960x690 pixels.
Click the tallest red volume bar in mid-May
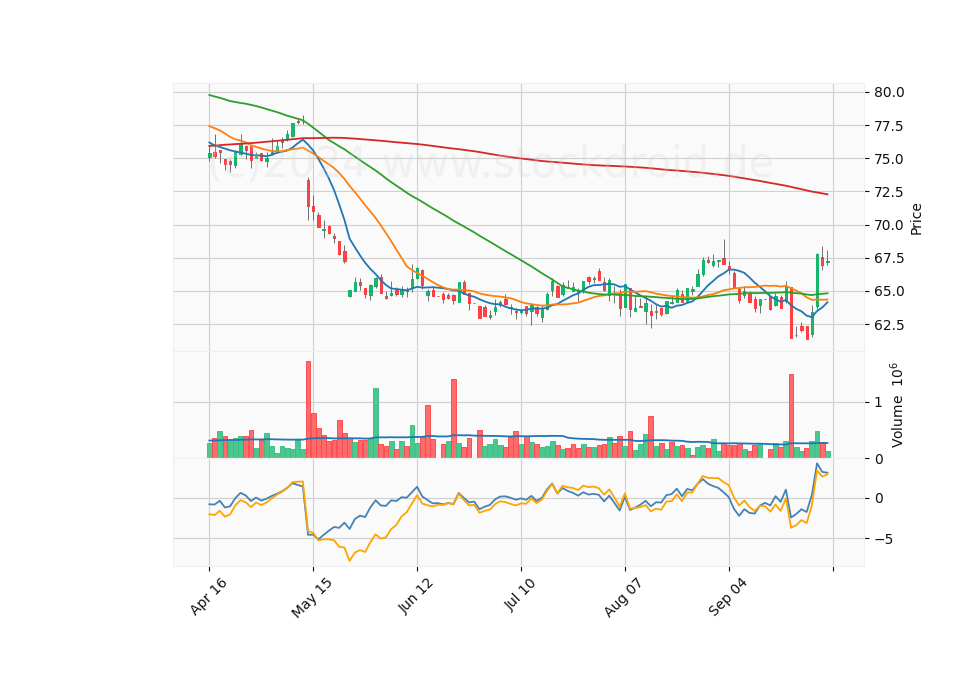point(309,410)
